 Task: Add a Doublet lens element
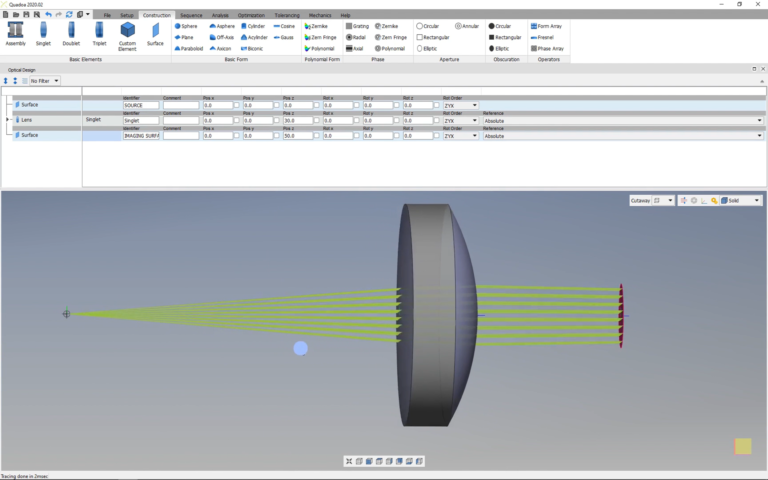click(x=71, y=34)
